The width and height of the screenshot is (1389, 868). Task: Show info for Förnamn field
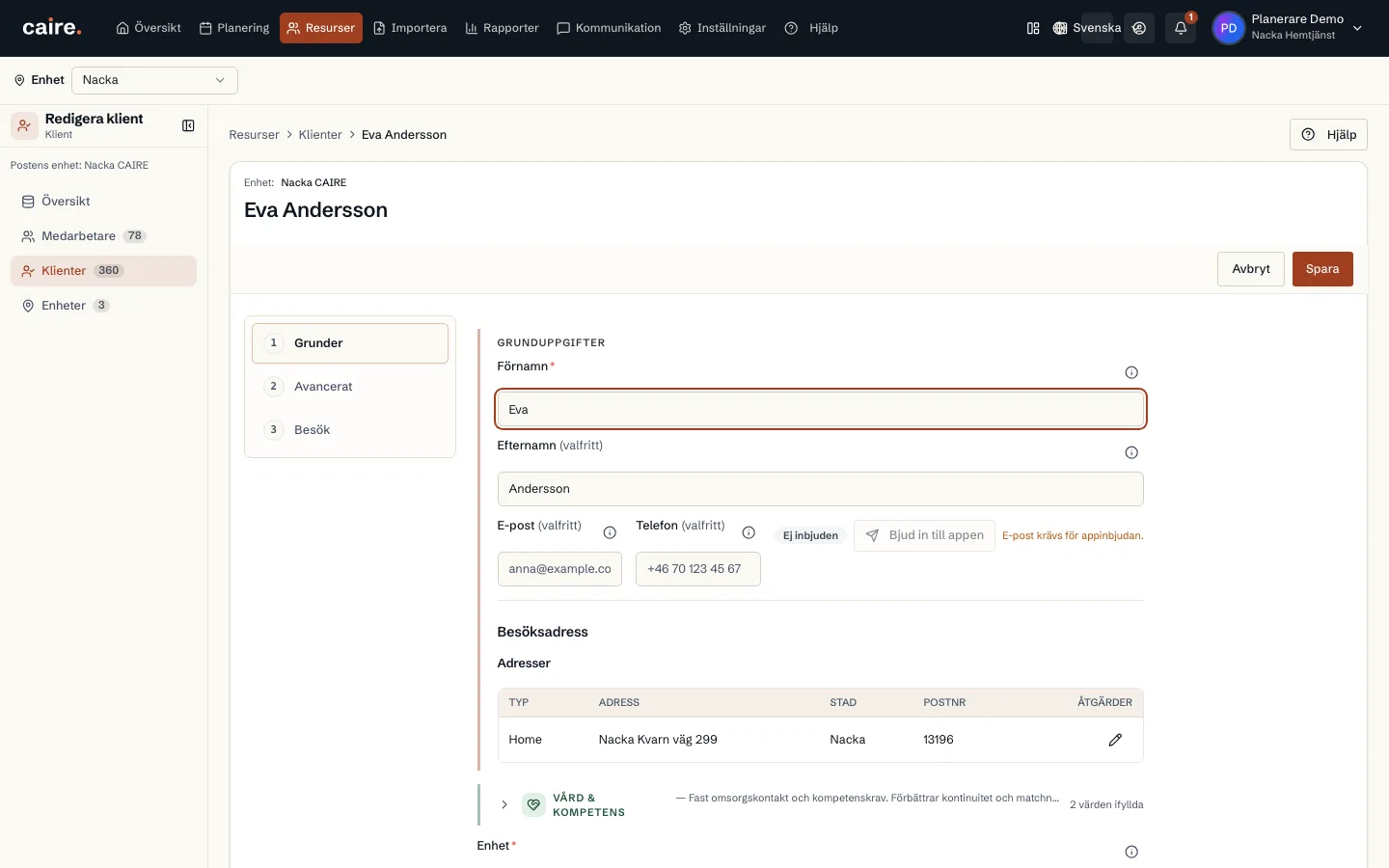[x=1131, y=372]
